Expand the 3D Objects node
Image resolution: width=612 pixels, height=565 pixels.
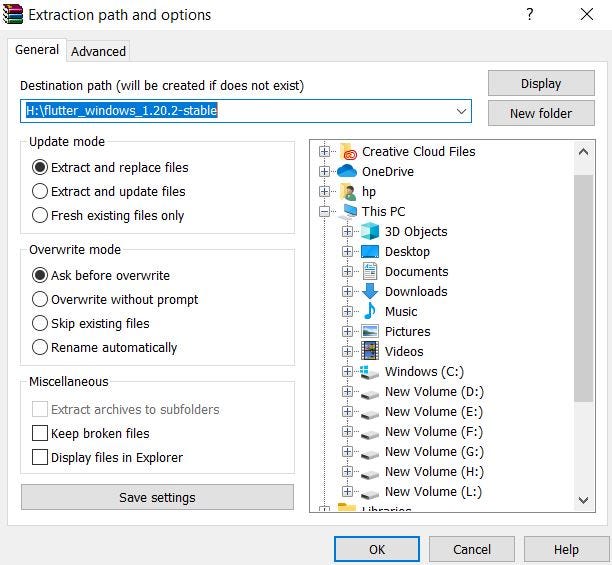click(x=347, y=231)
